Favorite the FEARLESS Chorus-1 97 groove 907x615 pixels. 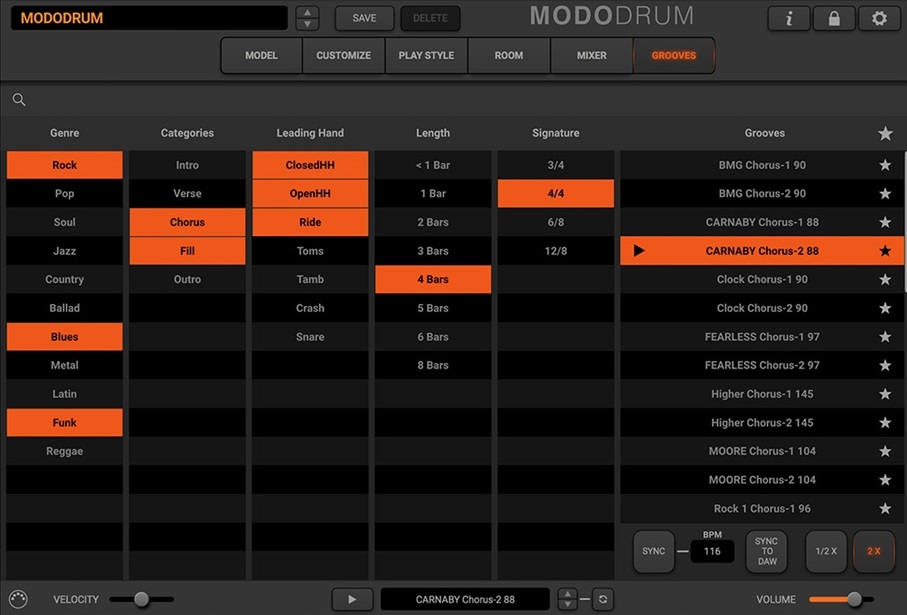[x=885, y=337]
